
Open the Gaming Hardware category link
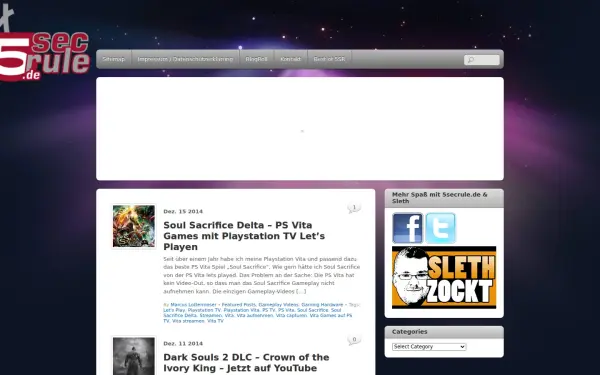(322, 305)
